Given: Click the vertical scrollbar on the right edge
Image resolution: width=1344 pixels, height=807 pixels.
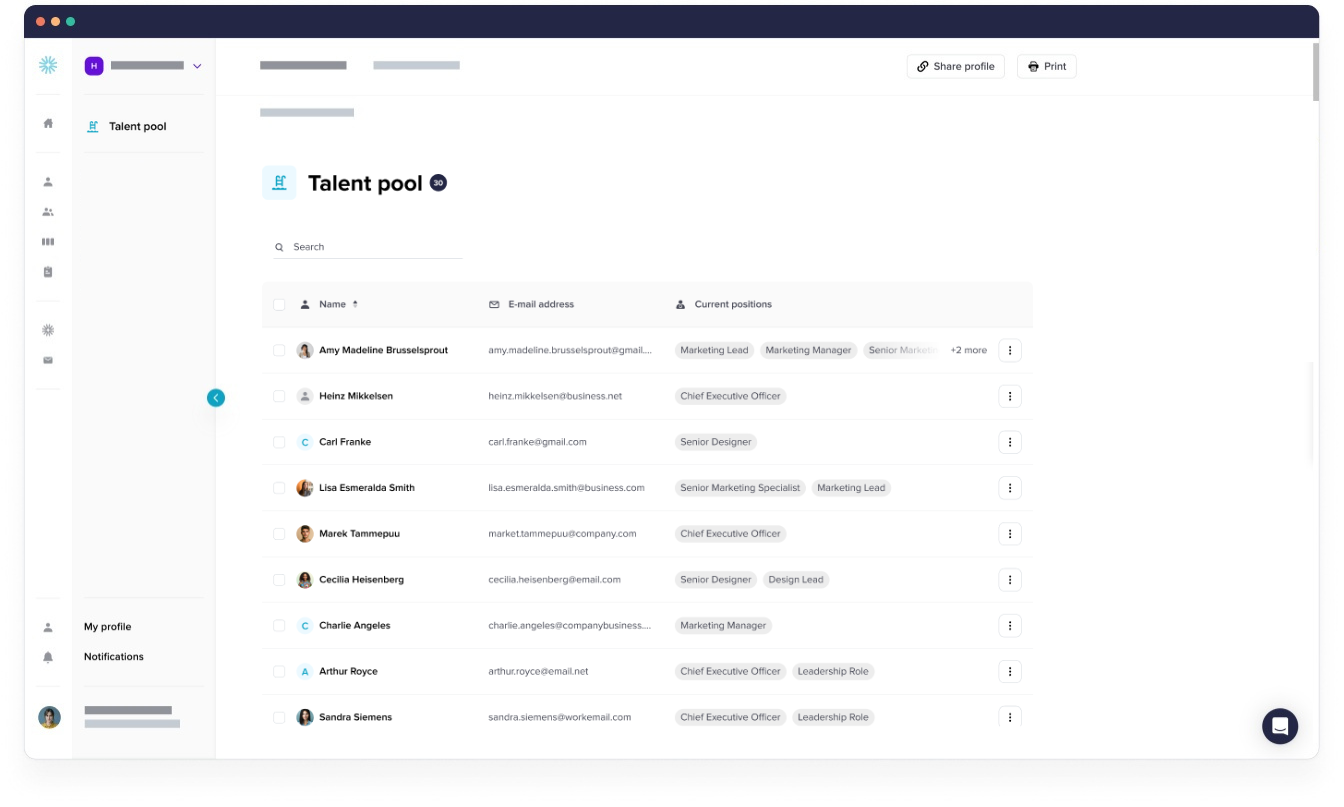Looking at the screenshot, I should click(1315, 72).
